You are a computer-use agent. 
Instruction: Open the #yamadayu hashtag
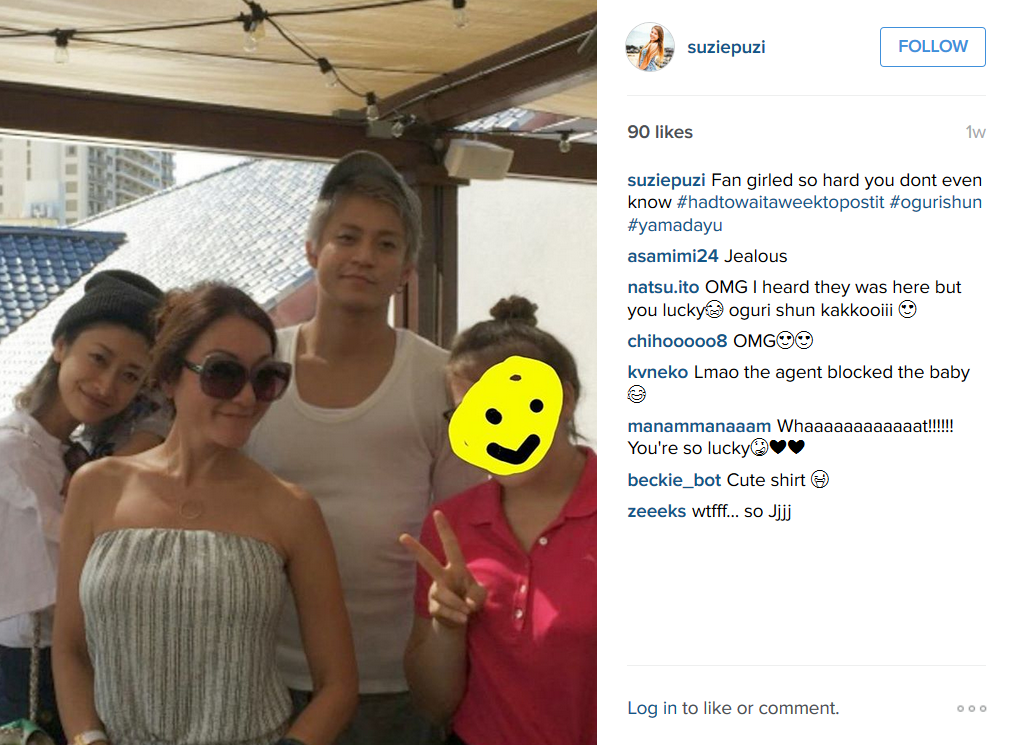[675, 225]
